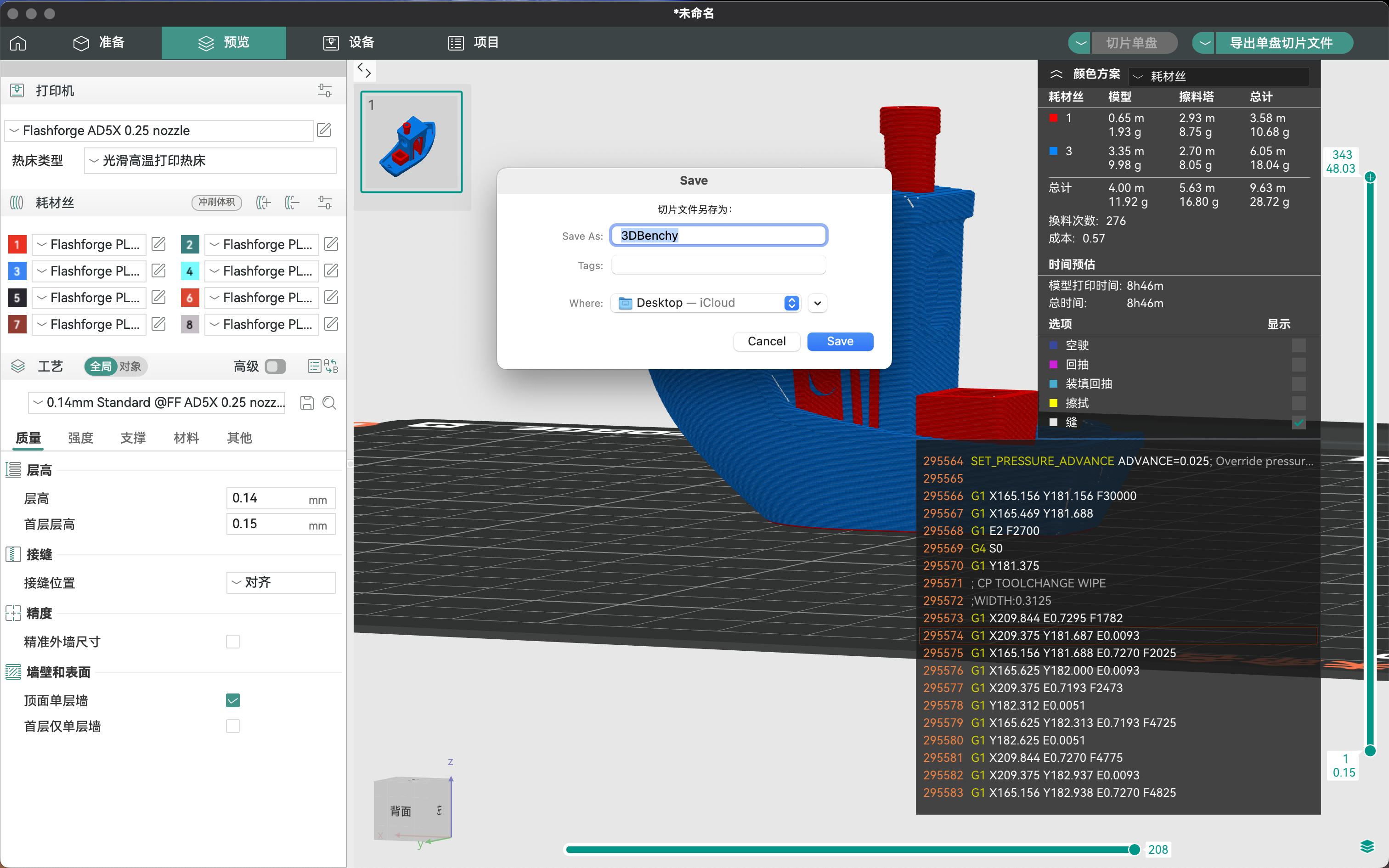Click the Save As filename field
Image resolution: width=1389 pixels, height=868 pixels.
pos(718,235)
